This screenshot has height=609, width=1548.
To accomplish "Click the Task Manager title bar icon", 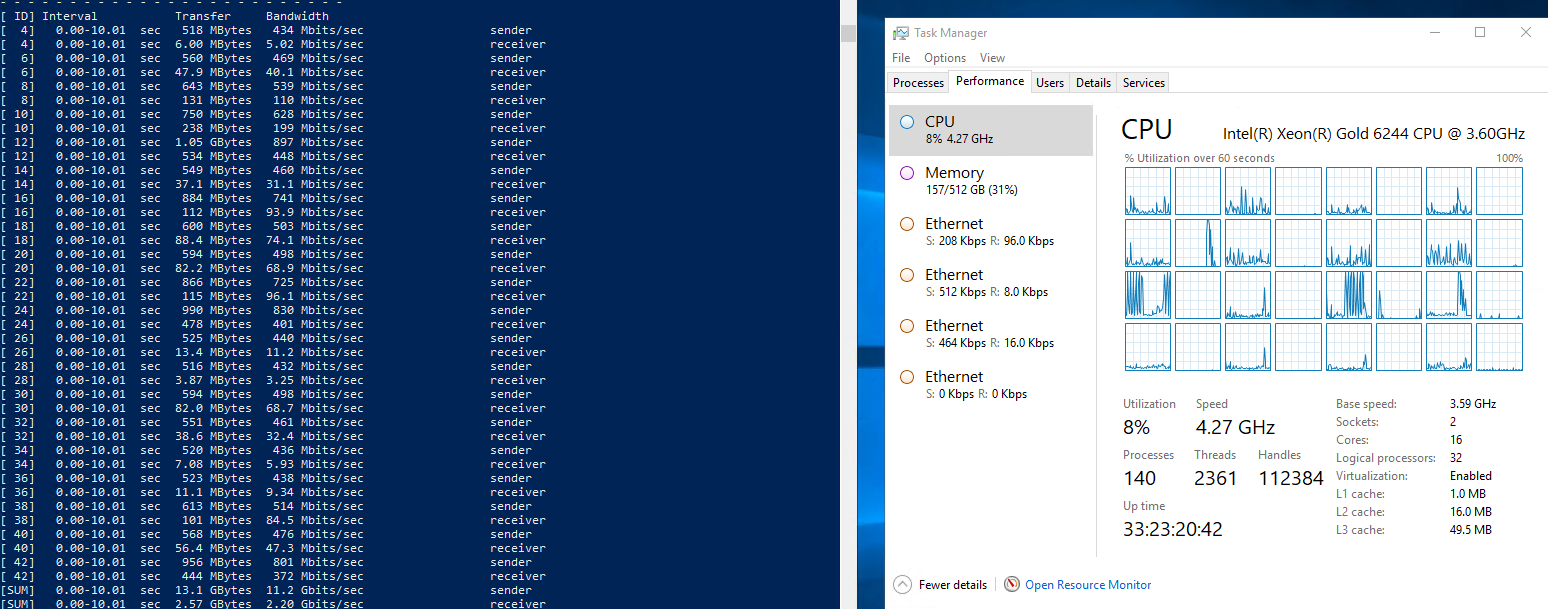I will coord(901,33).
